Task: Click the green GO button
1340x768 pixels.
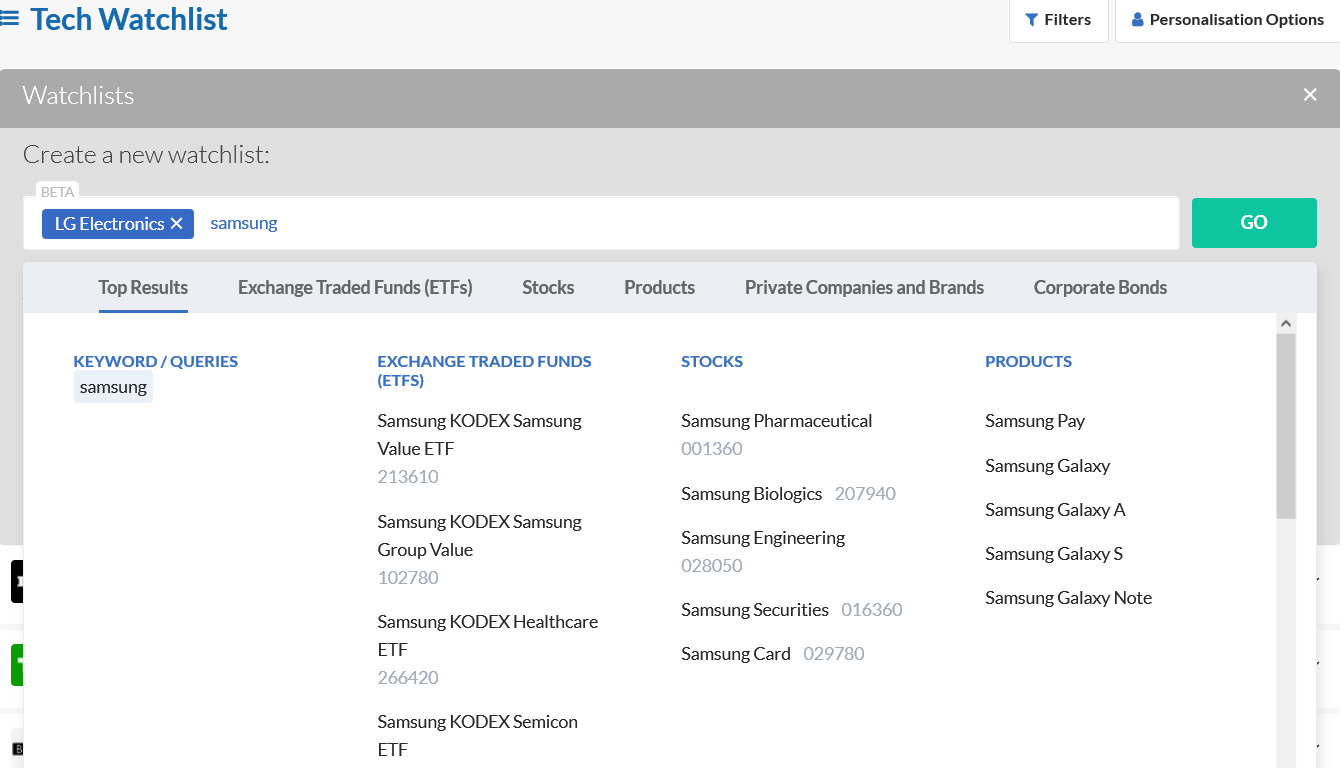Action: (1254, 223)
